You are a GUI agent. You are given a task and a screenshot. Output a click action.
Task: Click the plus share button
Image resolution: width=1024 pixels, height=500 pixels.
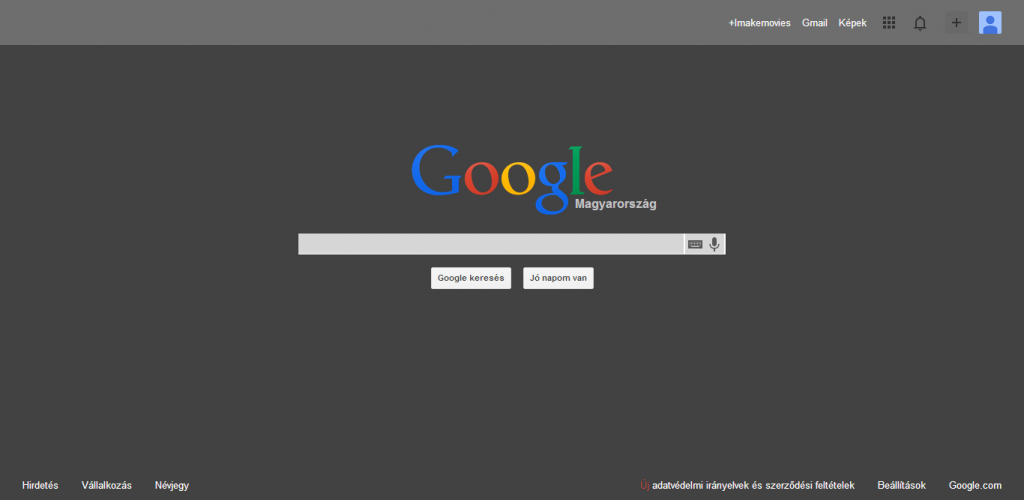click(956, 23)
